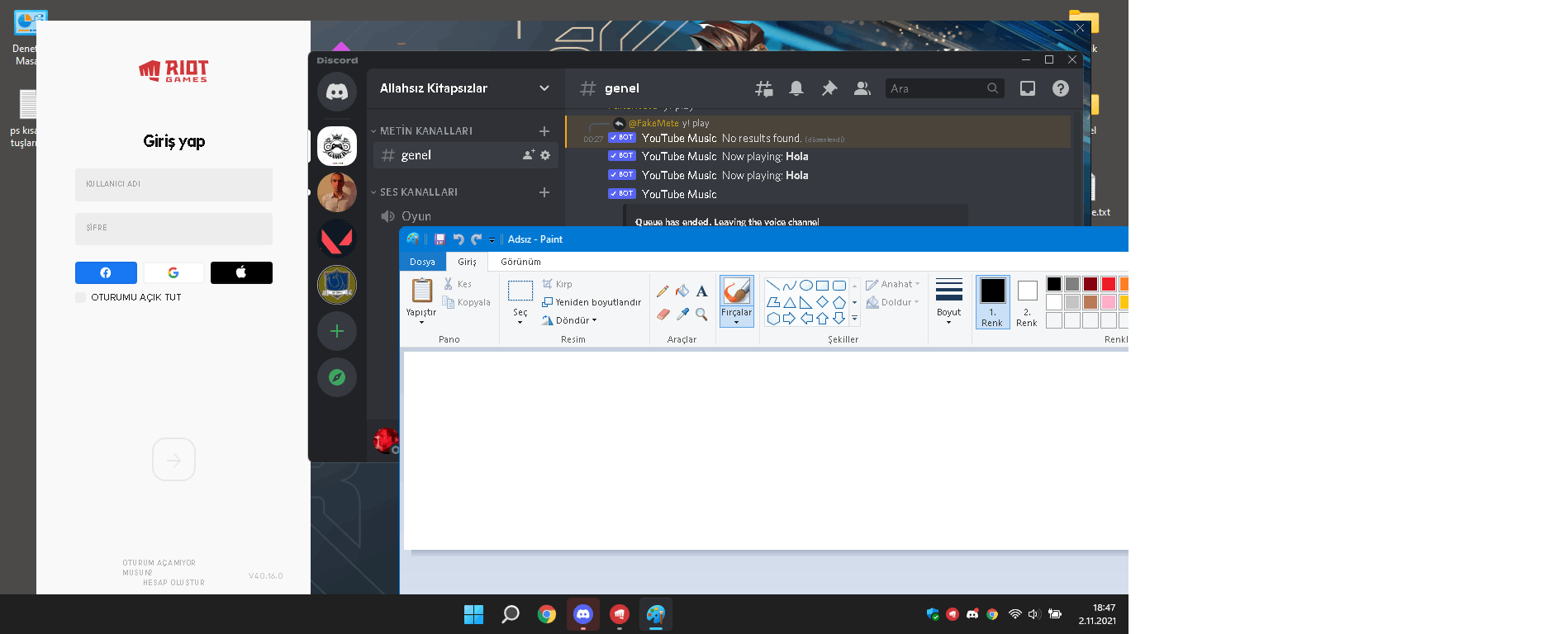Open the Valorant server icon in Discord
1568x634 pixels.
pyautogui.click(x=337, y=239)
